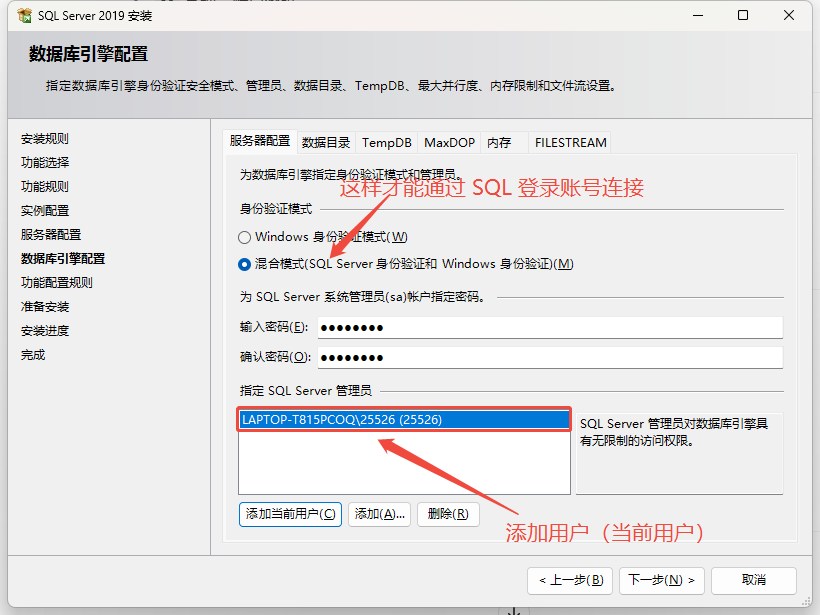Proceed with 下一步(N) button
This screenshot has width=820, height=615.
click(662, 580)
